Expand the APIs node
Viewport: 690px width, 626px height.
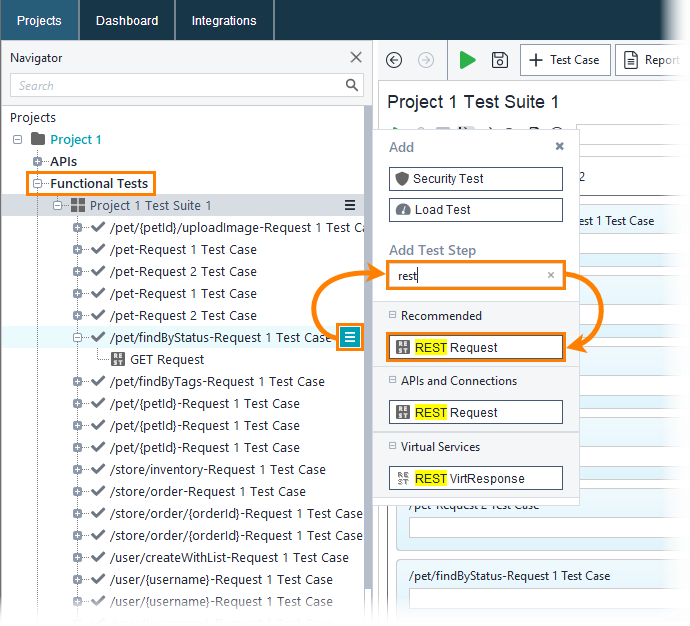pos(37,161)
